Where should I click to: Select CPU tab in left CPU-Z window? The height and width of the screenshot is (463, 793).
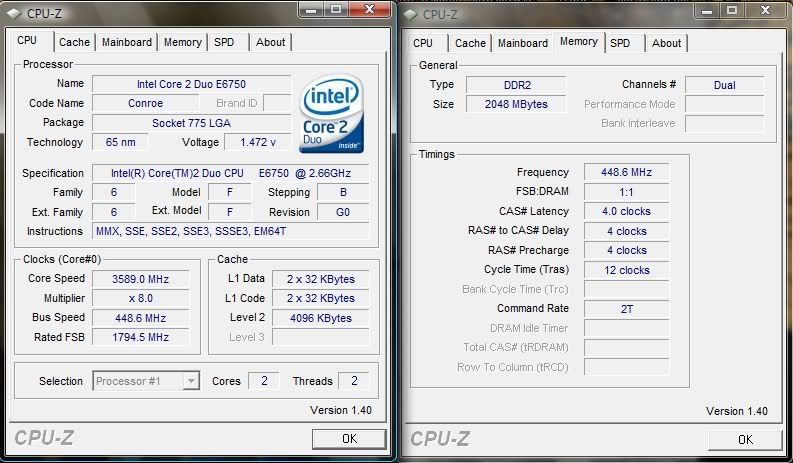click(x=27, y=40)
